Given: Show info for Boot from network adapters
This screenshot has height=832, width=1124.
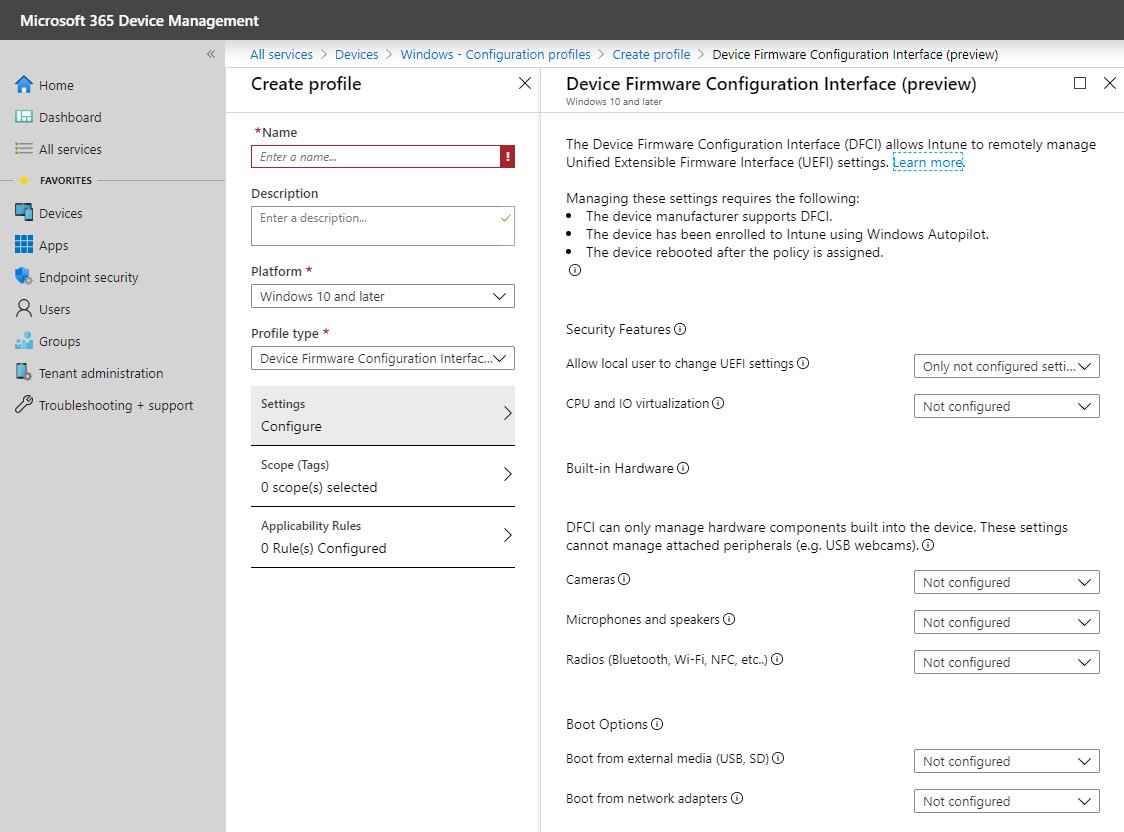Looking at the screenshot, I should tap(736, 798).
